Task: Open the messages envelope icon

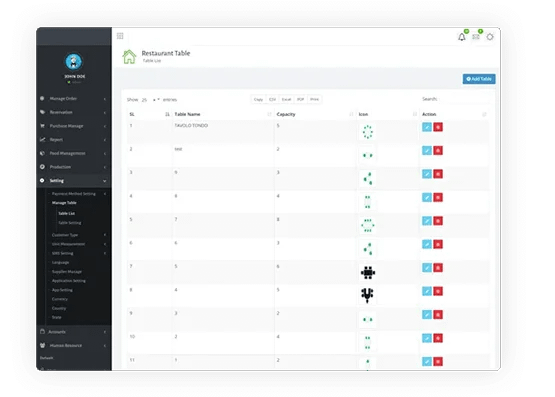Action: click(x=476, y=37)
